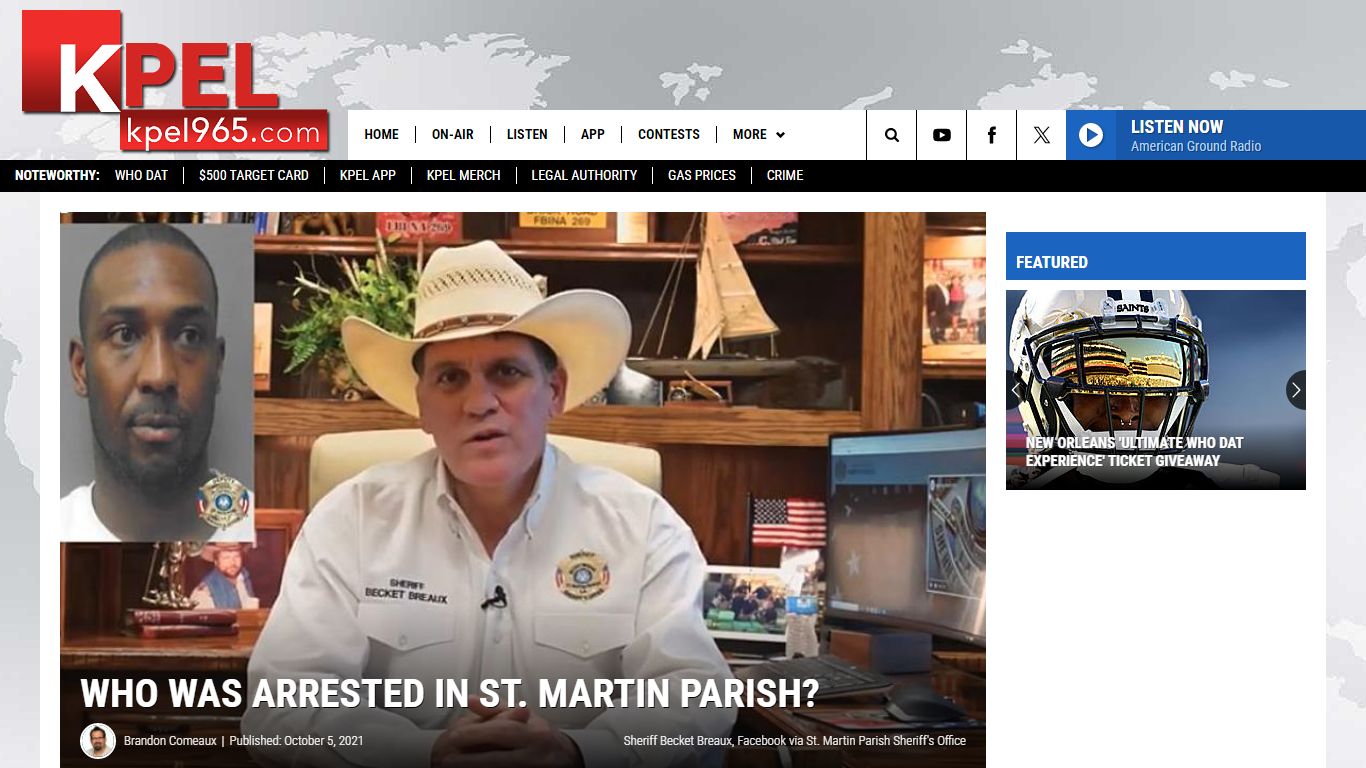Viewport: 1366px width, 768px height.
Task: Click the 'Published: October 5, 2021' date
Action: pos(296,741)
